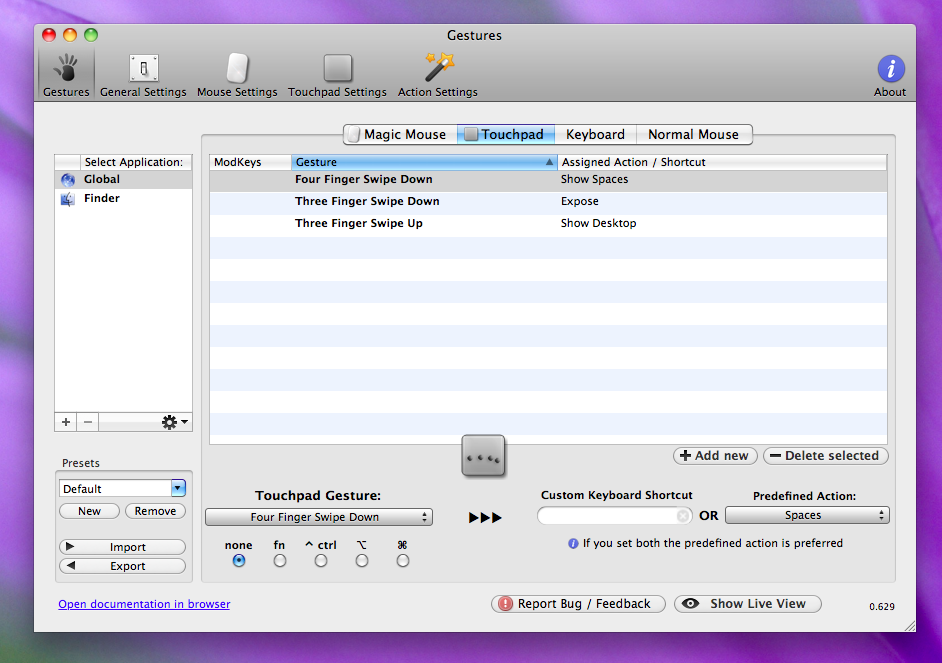The width and height of the screenshot is (942, 663).
Task: Switch to the Magic Mouse tab
Action: 400,135
